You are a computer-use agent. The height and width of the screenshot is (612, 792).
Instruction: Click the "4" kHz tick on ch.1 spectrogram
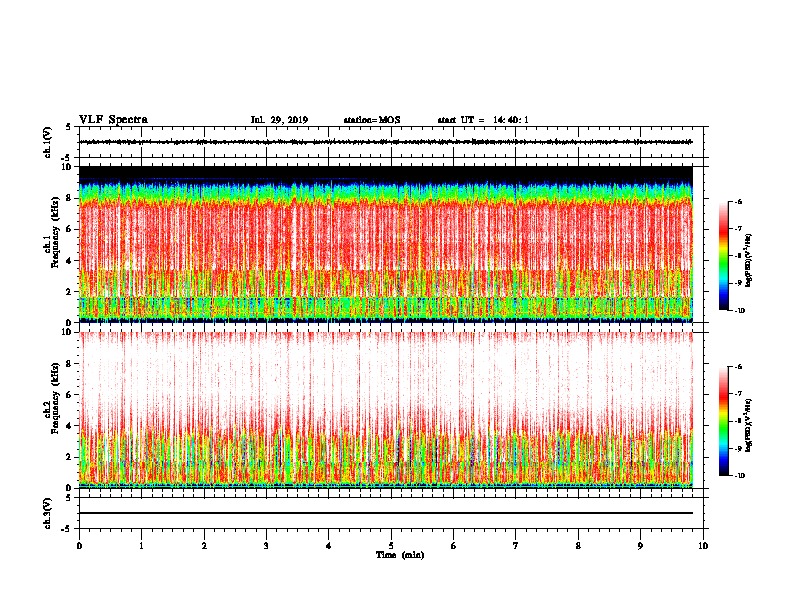[x=70, y=261]
